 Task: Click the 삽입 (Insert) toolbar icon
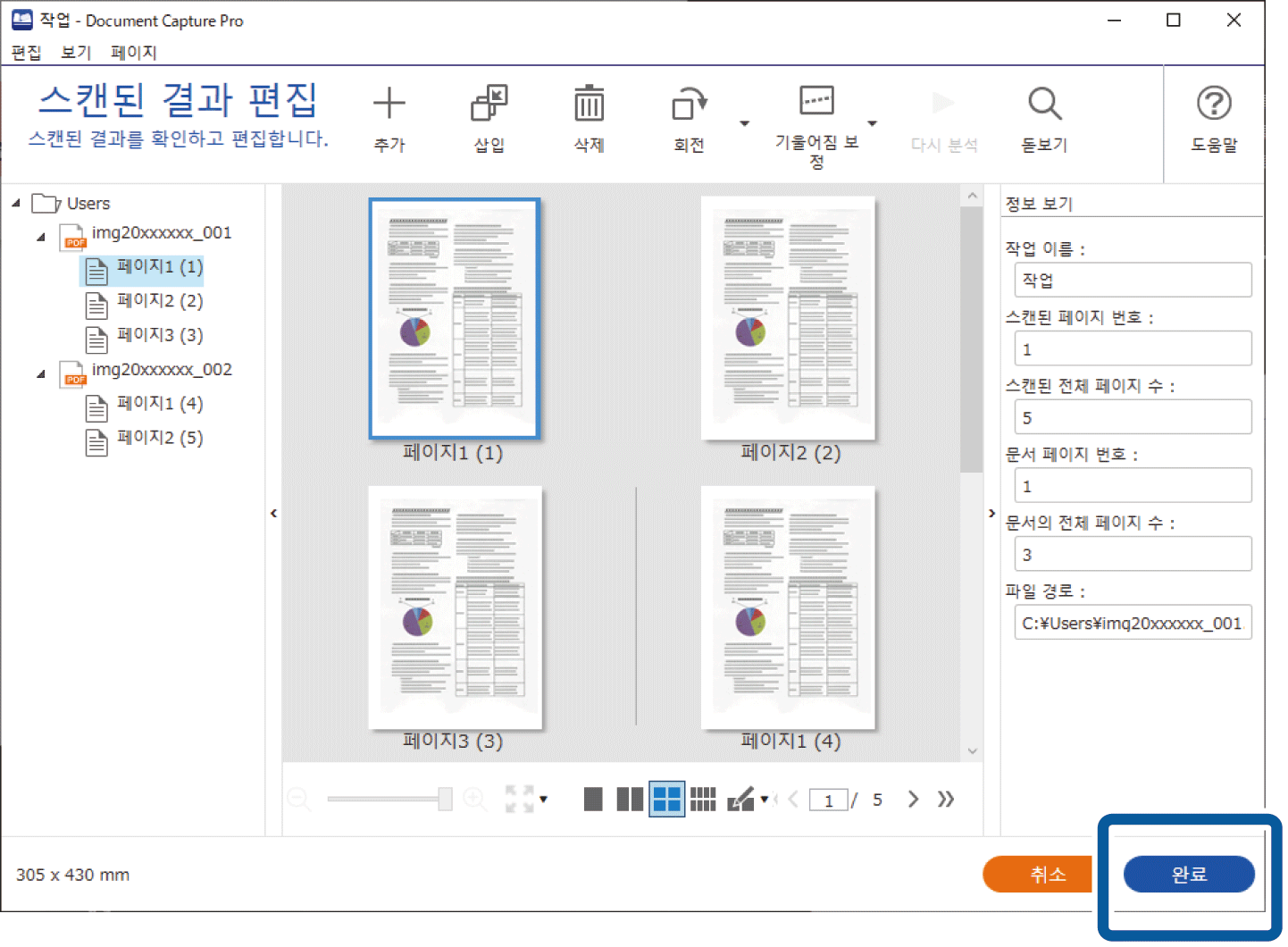(489, 105)
